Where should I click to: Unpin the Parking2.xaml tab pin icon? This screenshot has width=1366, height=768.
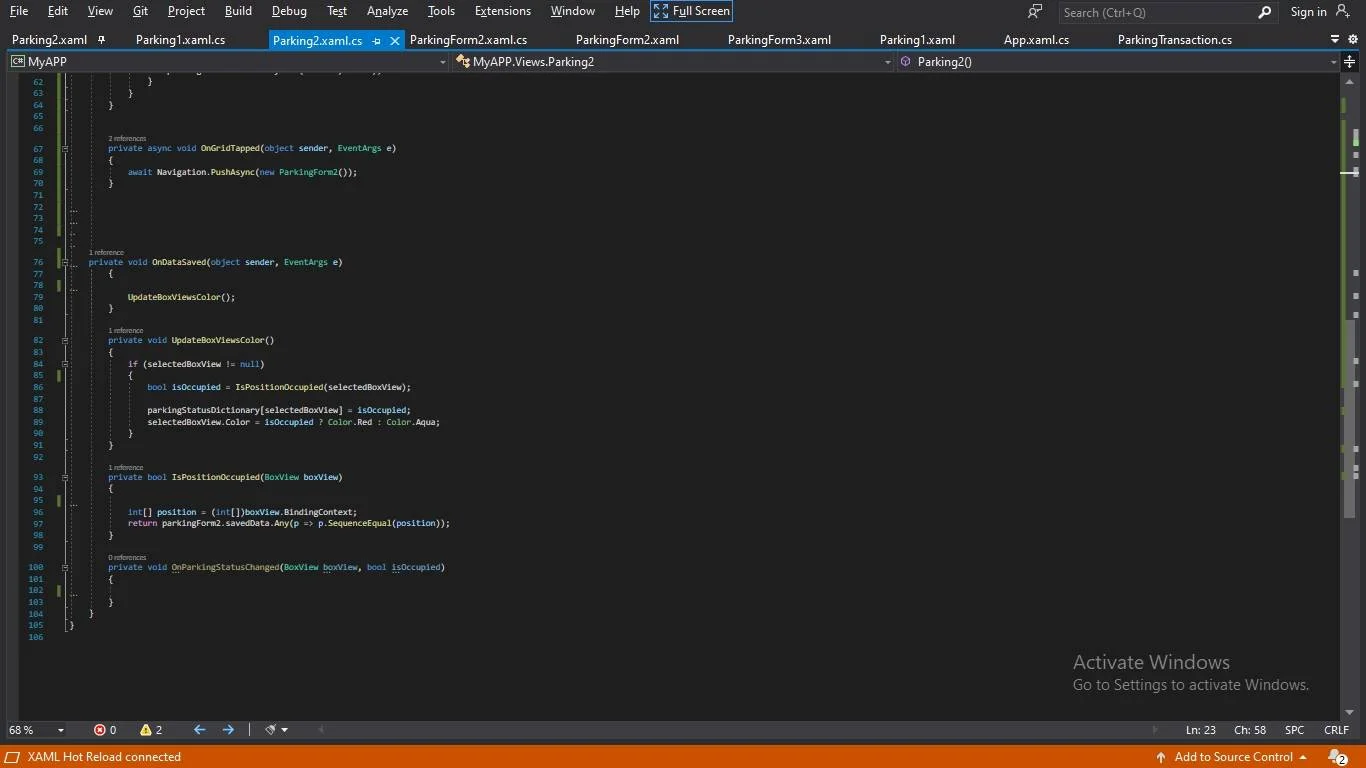(x=101, y=40)
